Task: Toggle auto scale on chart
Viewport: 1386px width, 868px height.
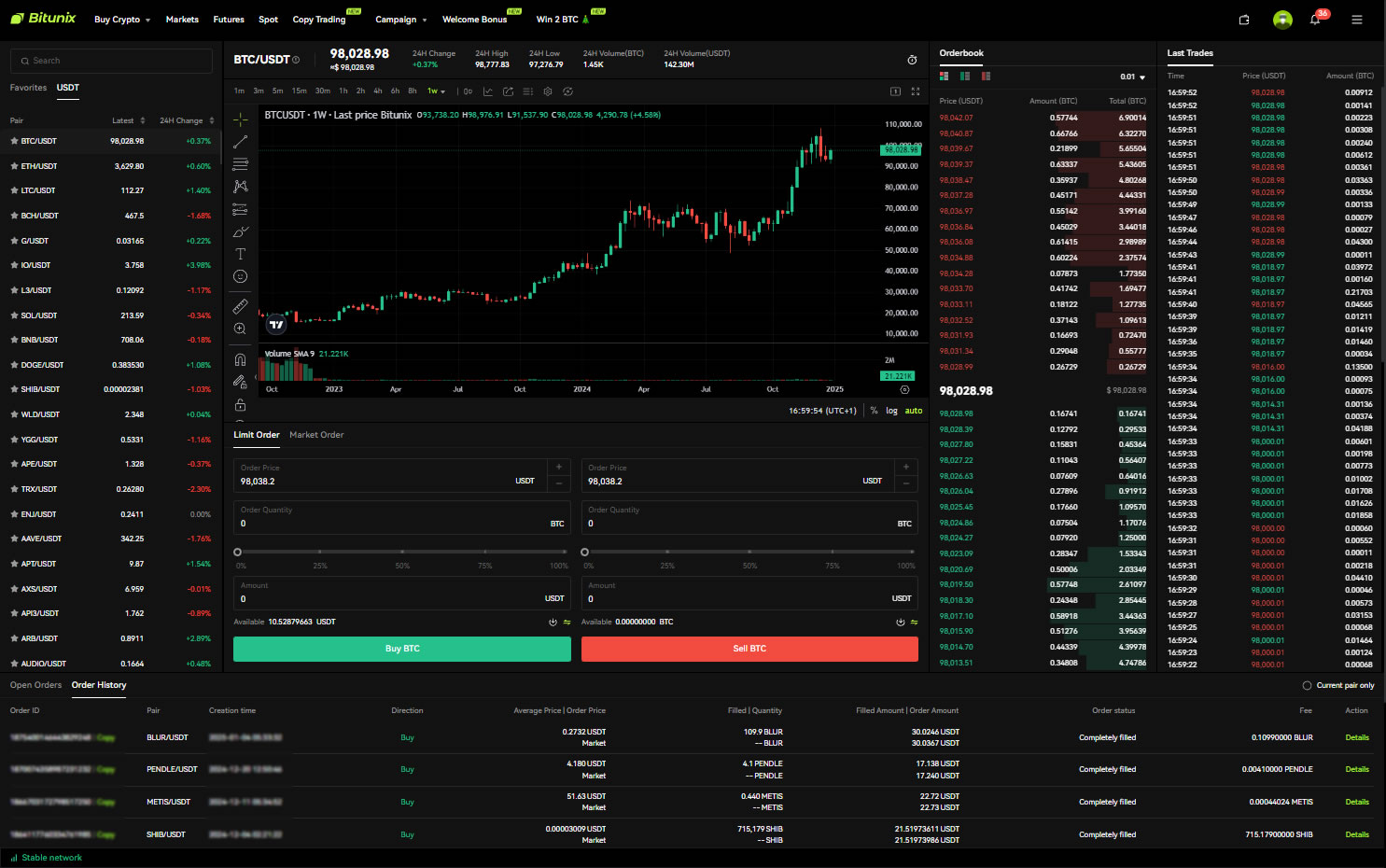Action: (914, 411)
